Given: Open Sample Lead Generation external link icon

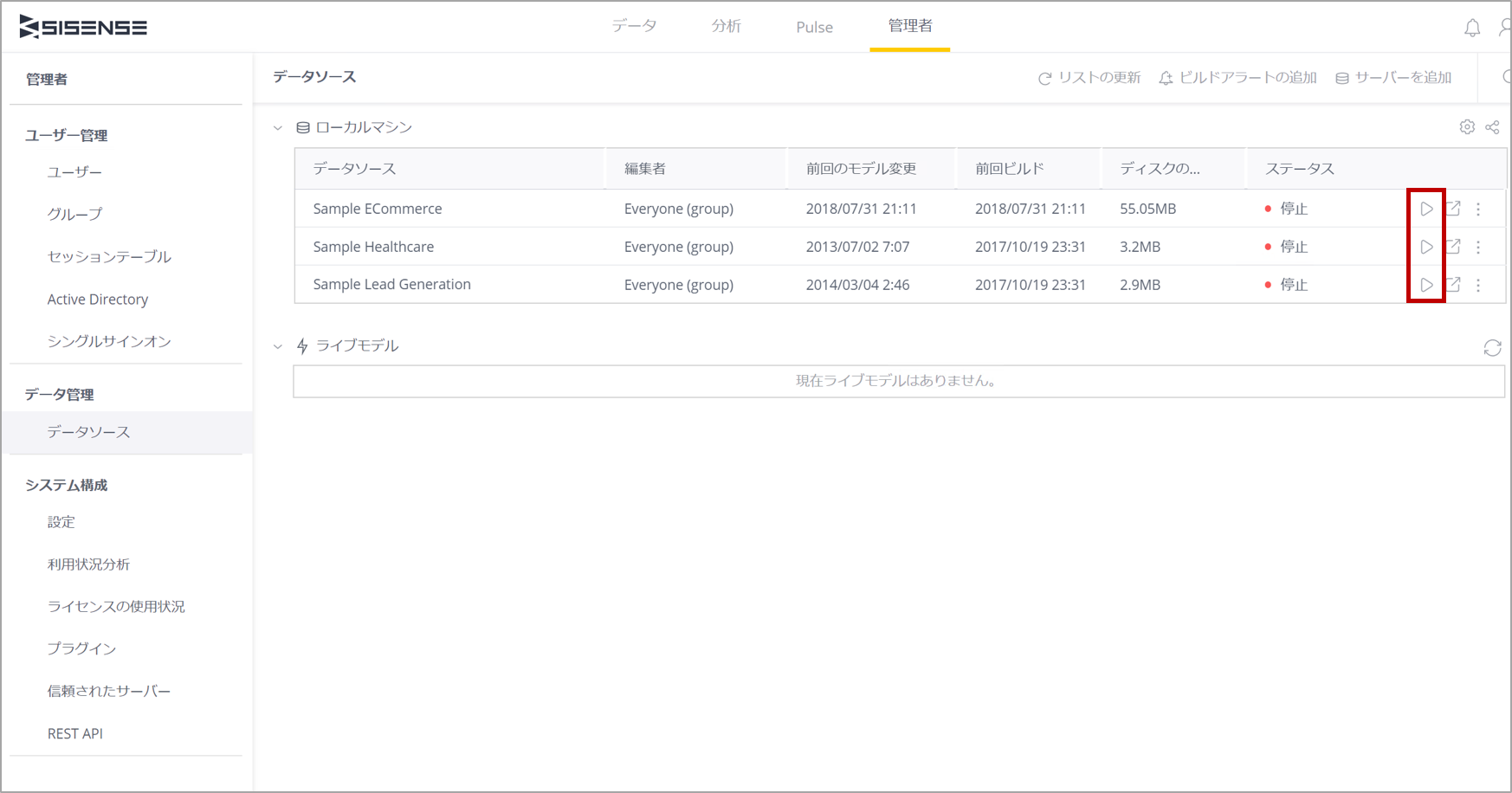Looking at the screenshot, I should point(1453,285).
